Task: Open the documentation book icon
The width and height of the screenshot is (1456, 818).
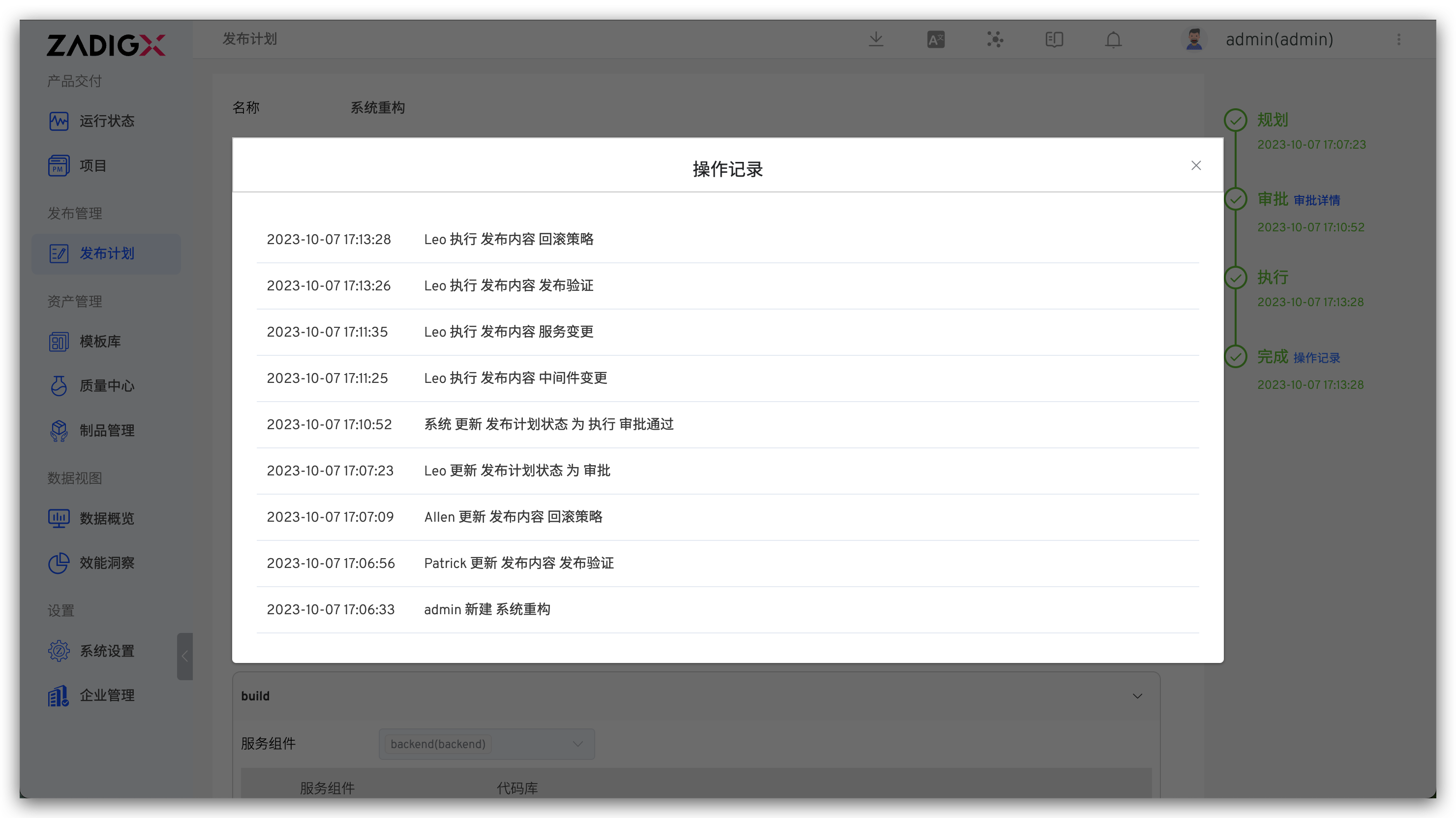Action: tap(1054, 39)
